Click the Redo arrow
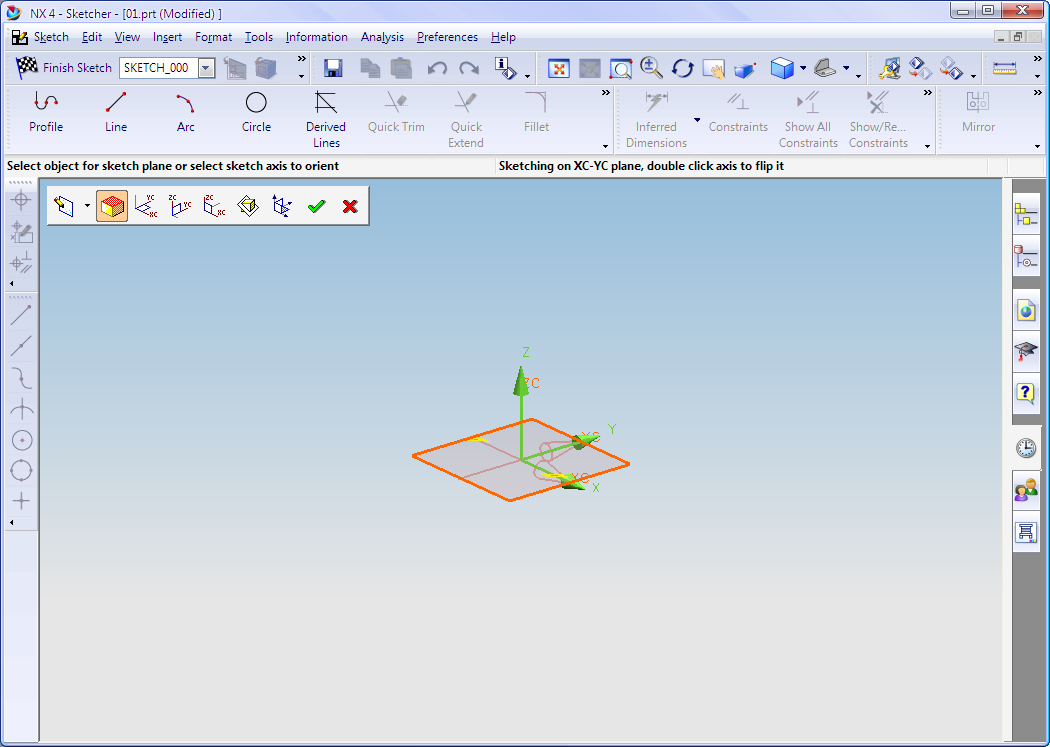Screen dimensions: 1050x747 coord(469,68)
